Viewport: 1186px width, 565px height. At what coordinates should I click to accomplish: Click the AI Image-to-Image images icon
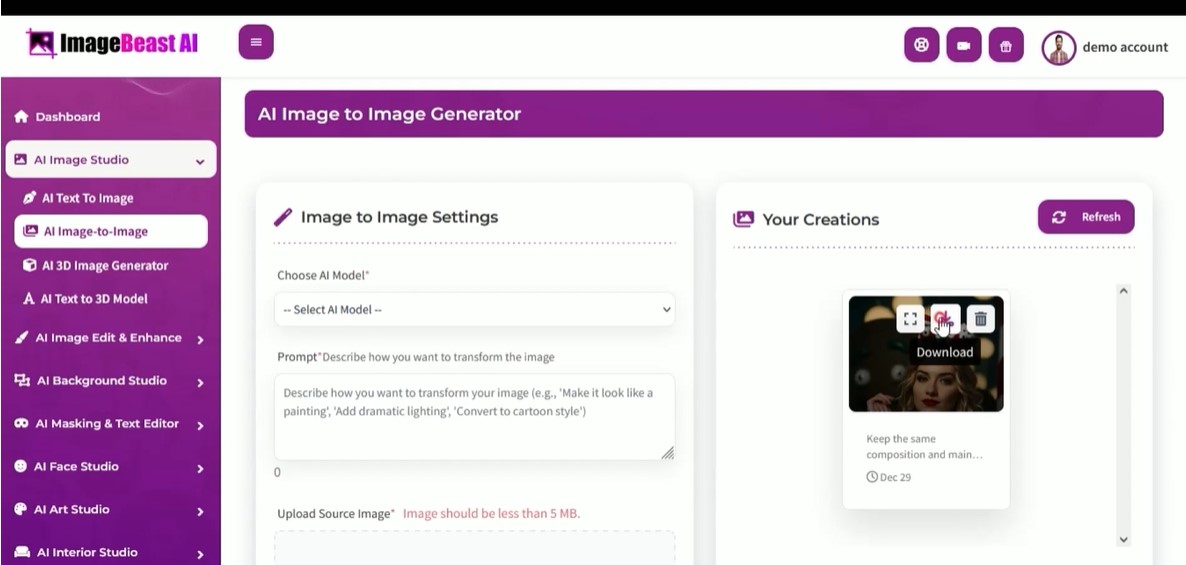click(30, 231)
